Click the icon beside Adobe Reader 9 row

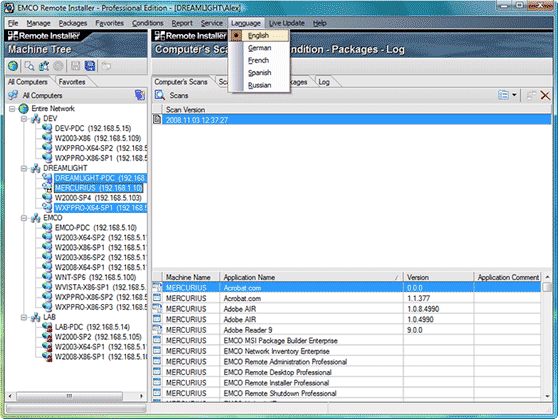pyautogui.click(x=157, y=330)
